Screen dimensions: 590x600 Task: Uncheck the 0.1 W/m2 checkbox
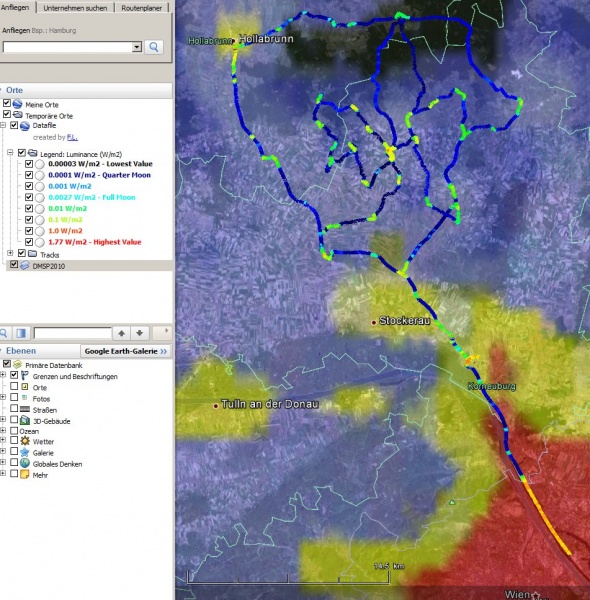[x=29, y=219]
